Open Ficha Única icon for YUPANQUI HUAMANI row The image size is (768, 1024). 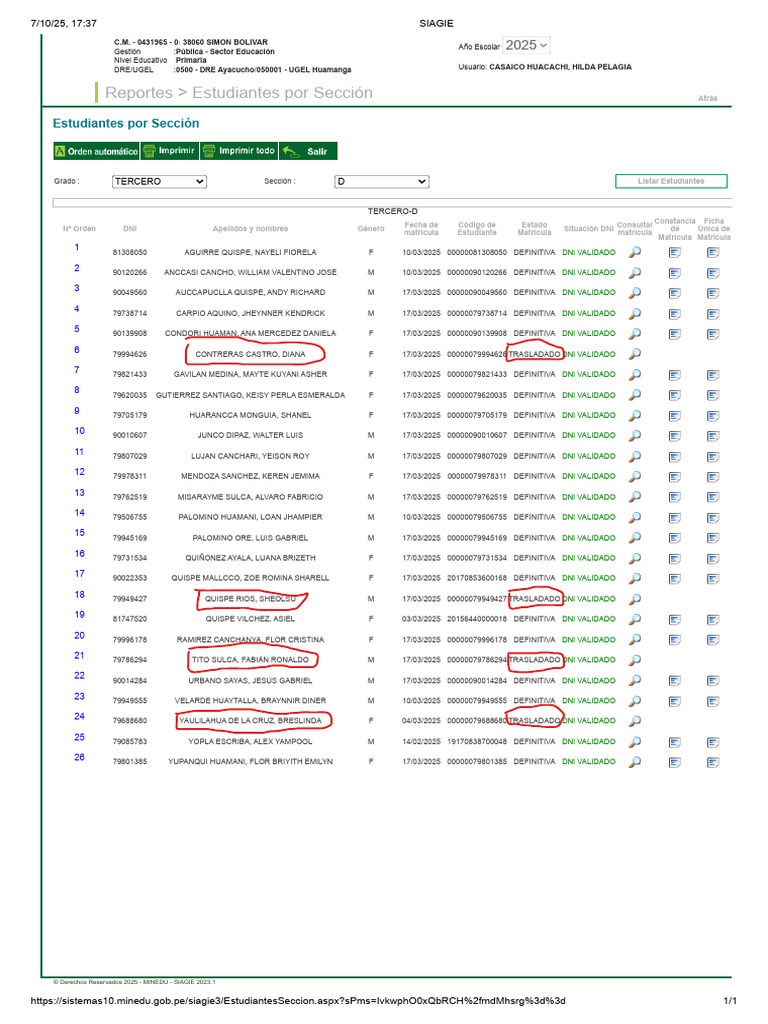click(713, 763)
